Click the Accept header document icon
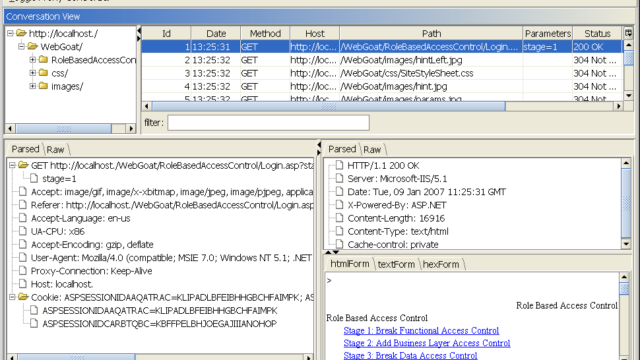Image resolution: width=640 pixels, height=360 pixels. point(23,191)
